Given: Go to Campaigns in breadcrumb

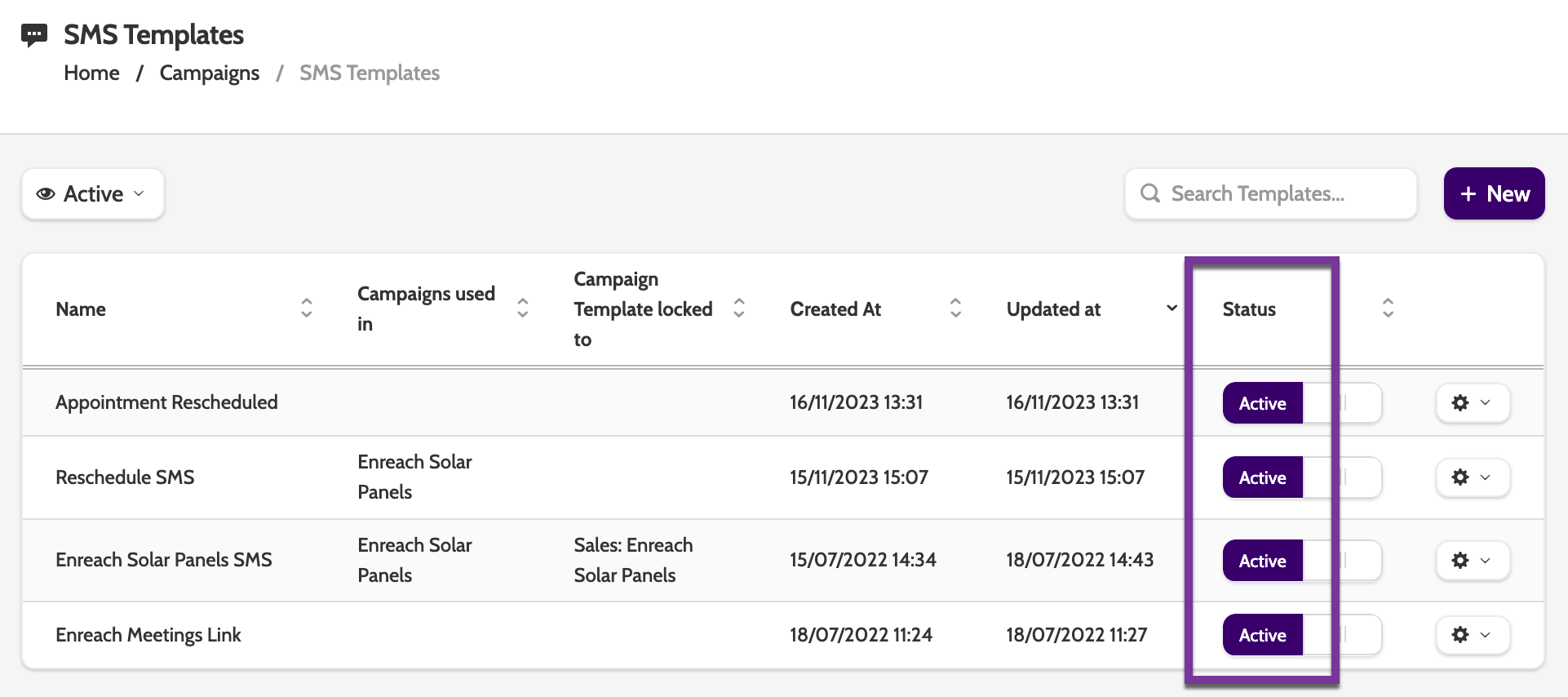Looking at the screenshot, I should coord(210,73).
